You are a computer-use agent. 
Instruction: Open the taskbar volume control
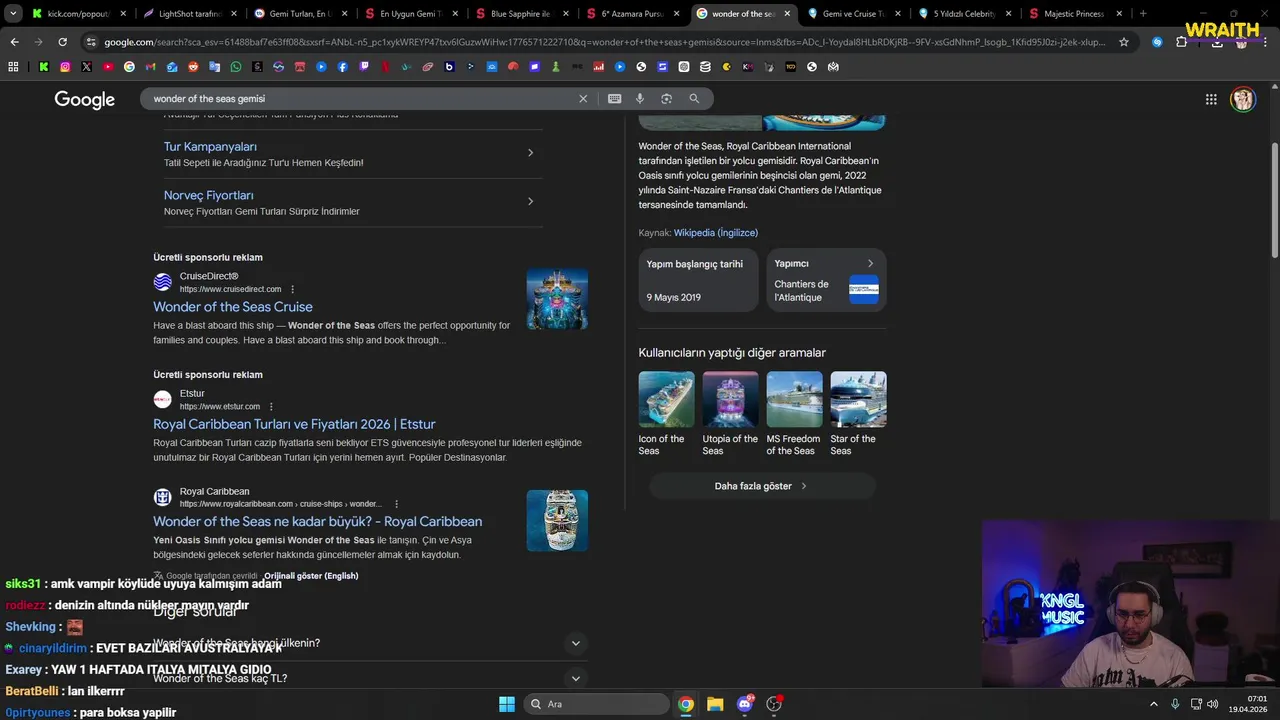pyautogui.click(x=1213, y=704)
